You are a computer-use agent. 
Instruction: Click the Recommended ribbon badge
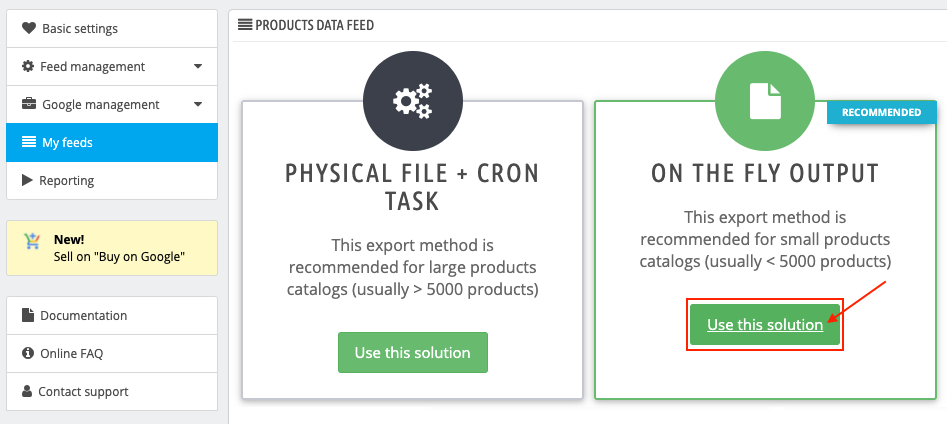pyautogui.click(x=881, y=112)
